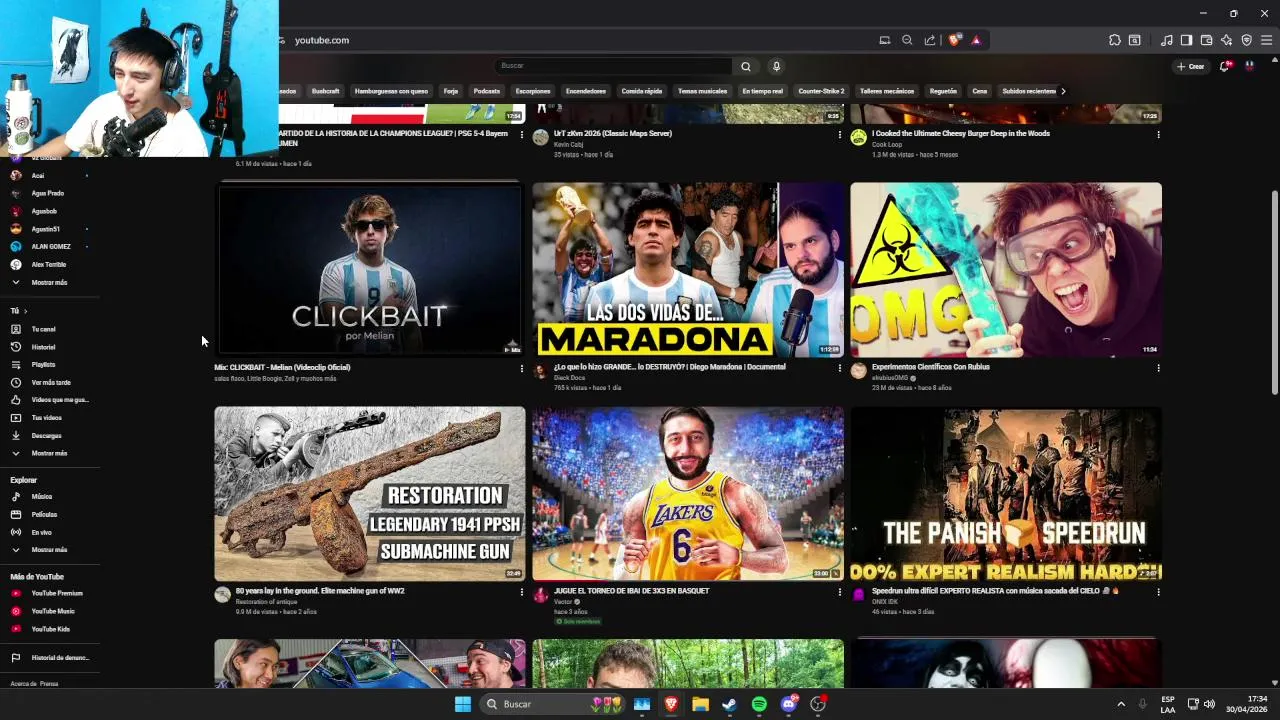Click the Crear button
Viewport: 1280px width, 720px height.
(x=1190, y=66)
